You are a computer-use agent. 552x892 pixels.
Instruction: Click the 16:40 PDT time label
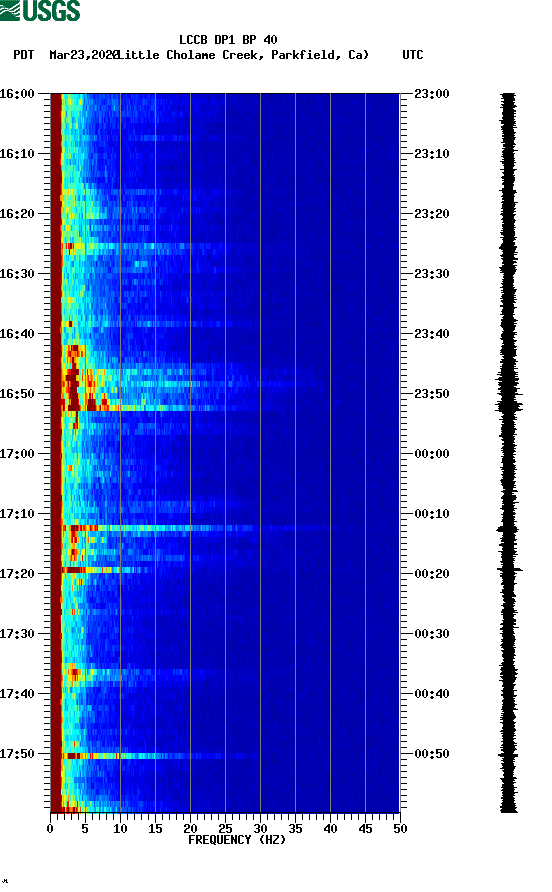[x=17, y=334]
